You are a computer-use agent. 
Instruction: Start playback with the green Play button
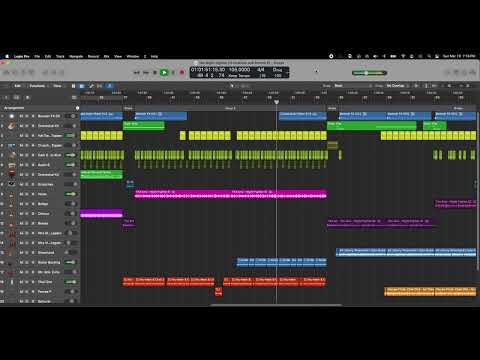pos(164,72)
